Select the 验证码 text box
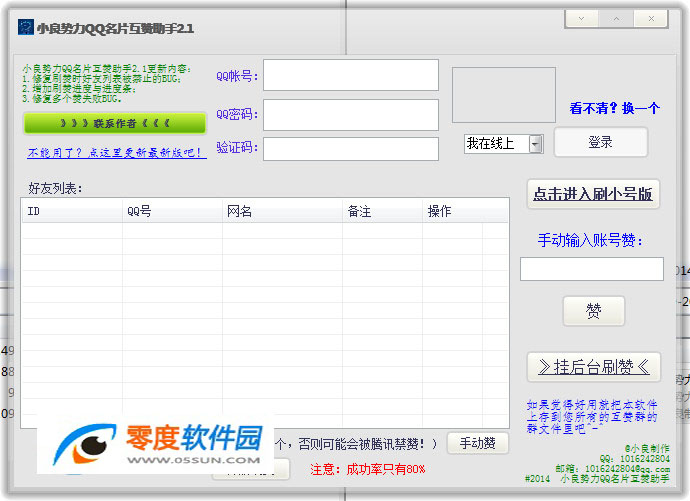Screen dimensions: 690x501 (x=351, y=149)
